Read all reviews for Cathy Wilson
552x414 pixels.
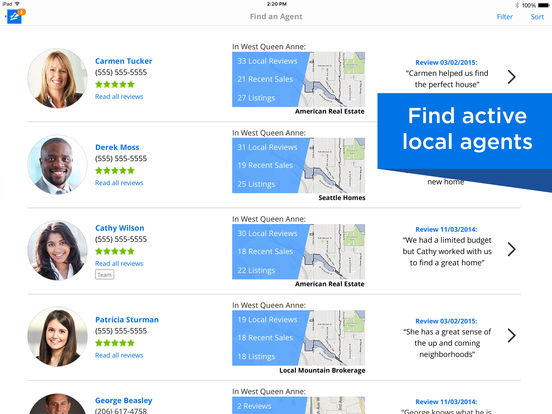119,263
